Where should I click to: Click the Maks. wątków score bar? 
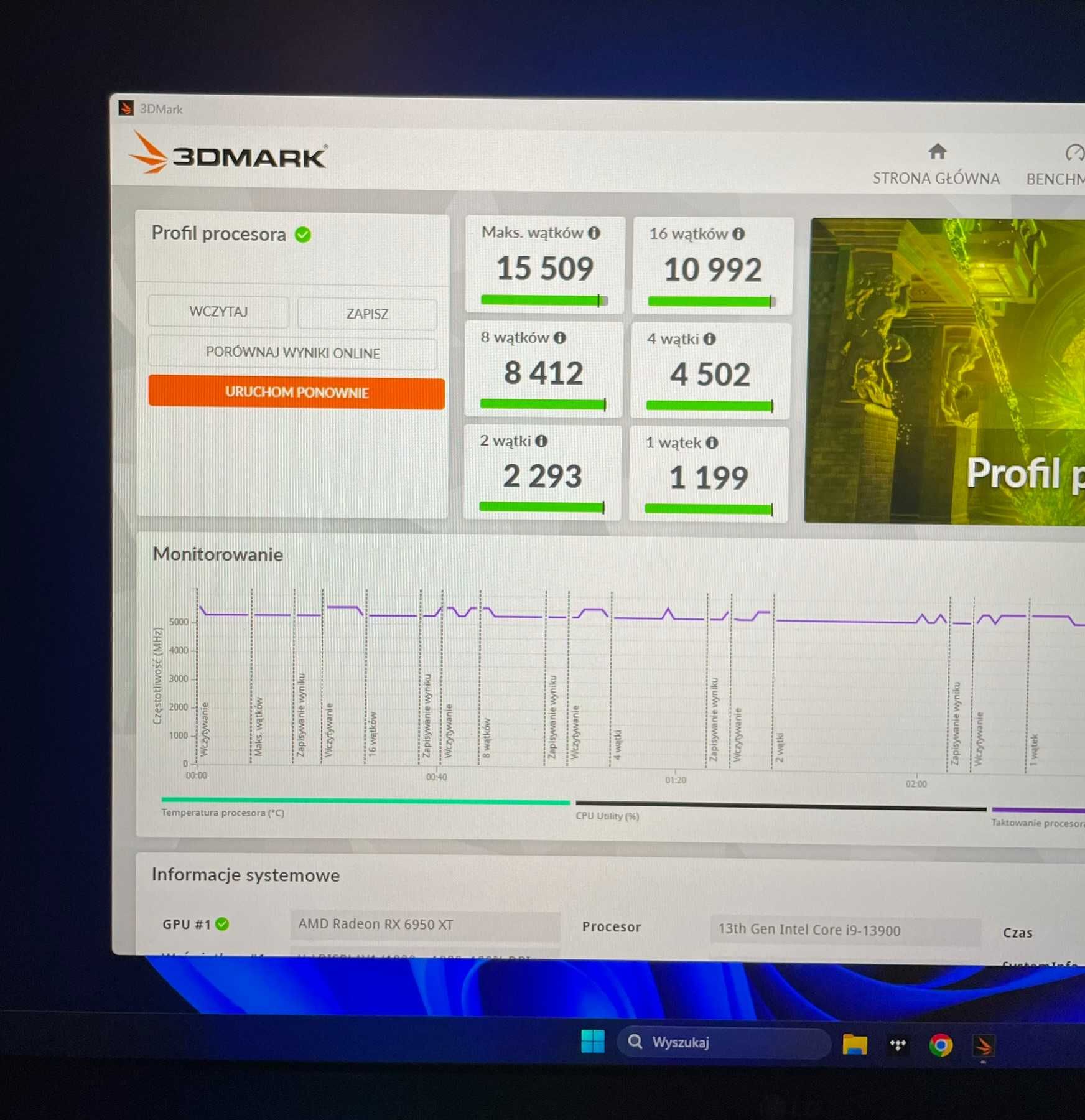coord(544,300)
